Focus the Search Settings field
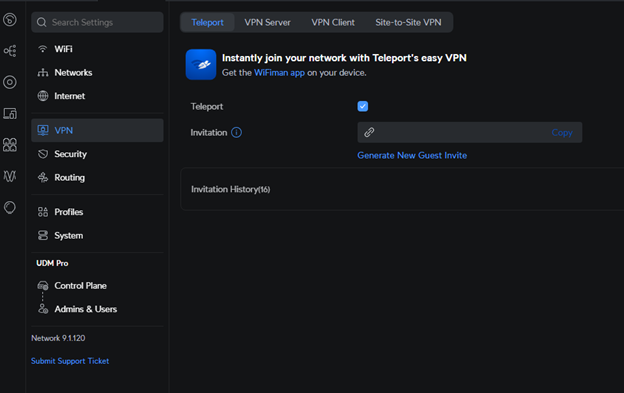This screenshot has height=393, width=624. (x=97, y=22)
